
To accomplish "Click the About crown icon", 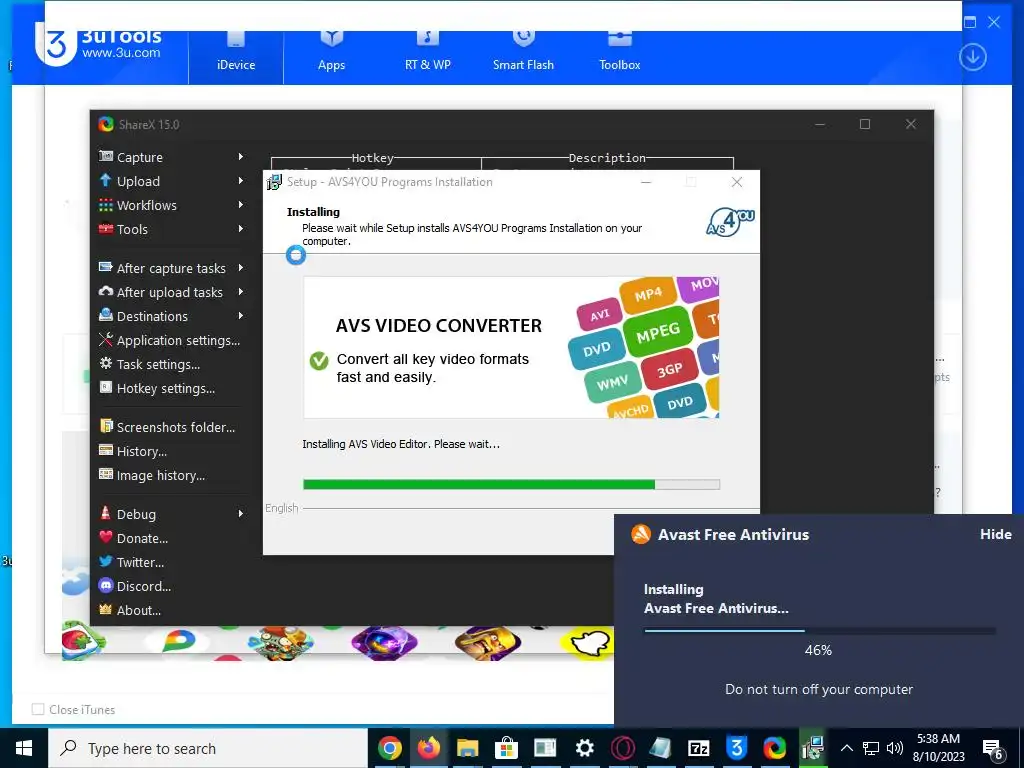I will (105, 609).
